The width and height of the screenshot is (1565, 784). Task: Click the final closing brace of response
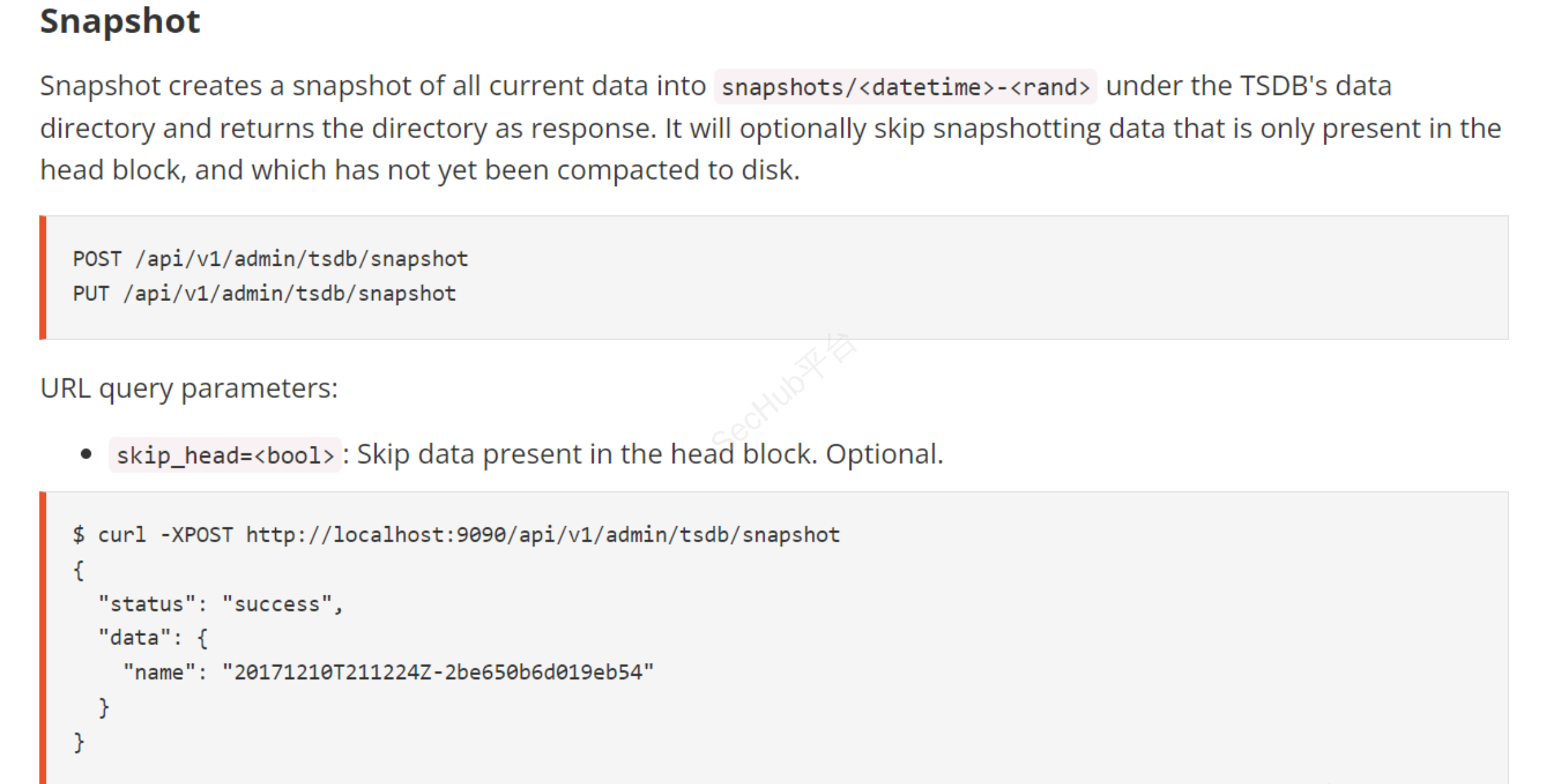(x=79, y=741)
